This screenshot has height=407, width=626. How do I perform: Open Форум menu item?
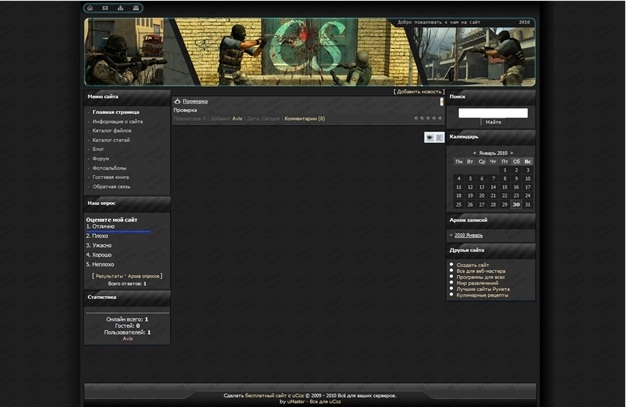tap(101, 159)
